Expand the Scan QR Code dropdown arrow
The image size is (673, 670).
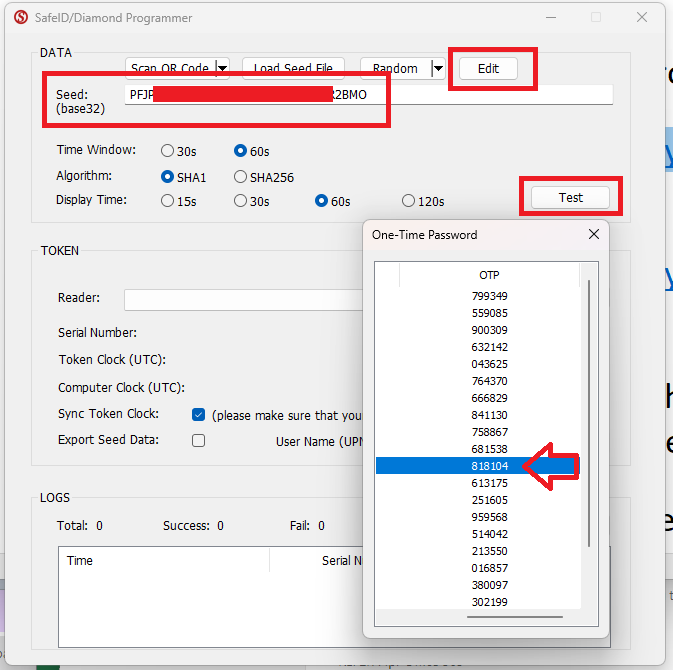(222, 69)
